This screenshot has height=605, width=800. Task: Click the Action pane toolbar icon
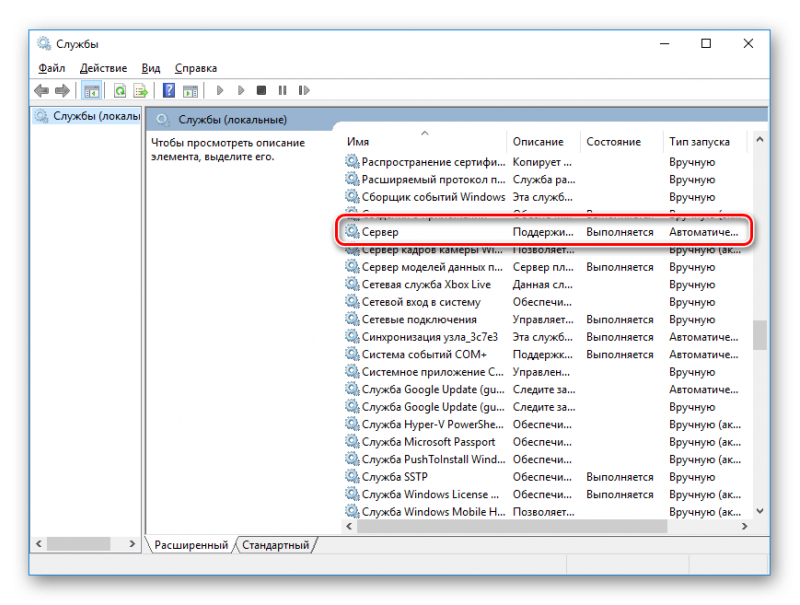click(x=190, y=91)
